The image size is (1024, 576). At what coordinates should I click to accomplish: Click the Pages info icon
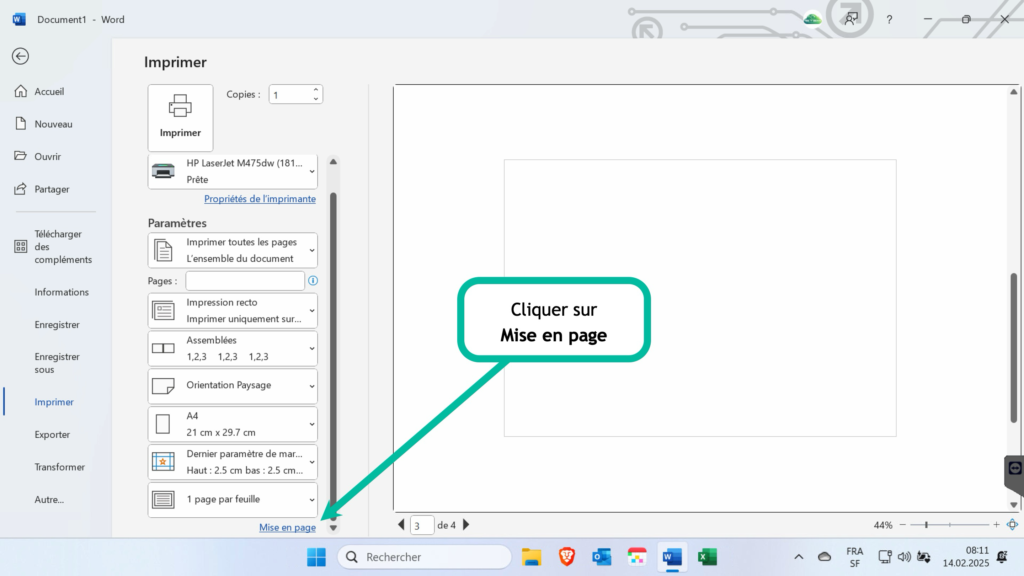(x=313, y=281)
